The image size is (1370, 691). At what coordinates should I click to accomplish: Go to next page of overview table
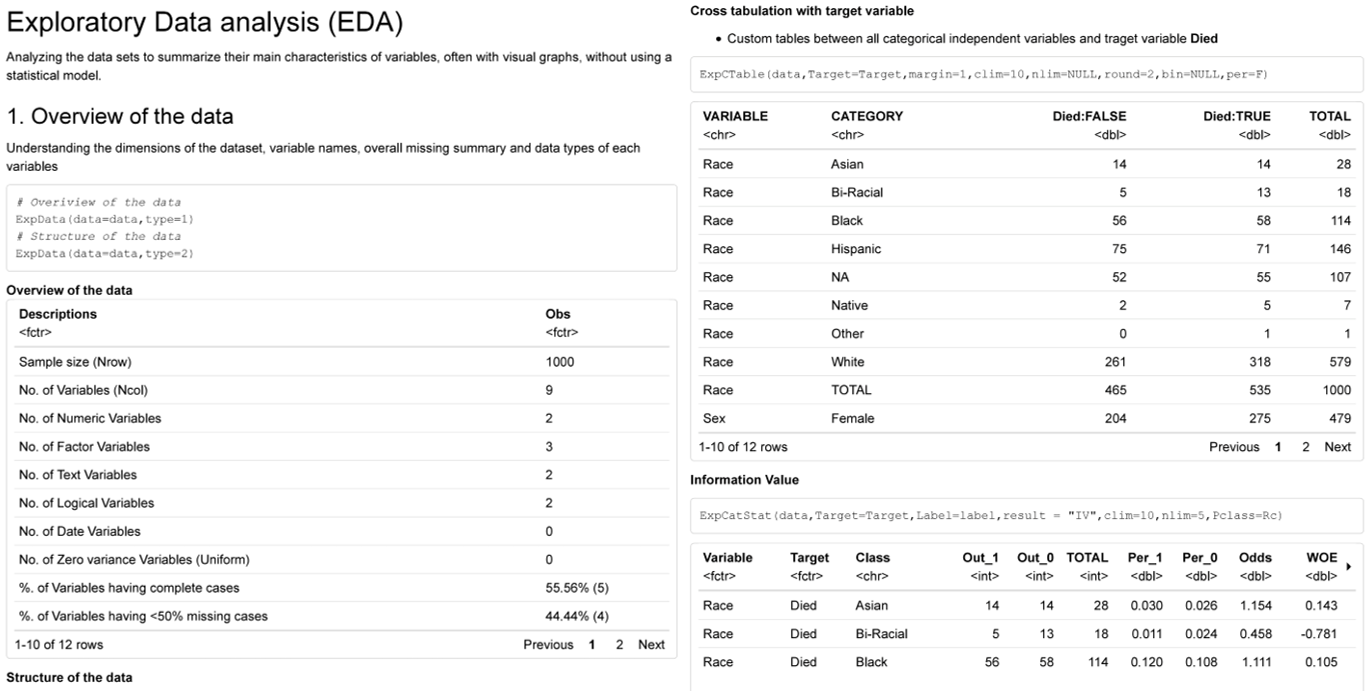[x=651, y=645]
